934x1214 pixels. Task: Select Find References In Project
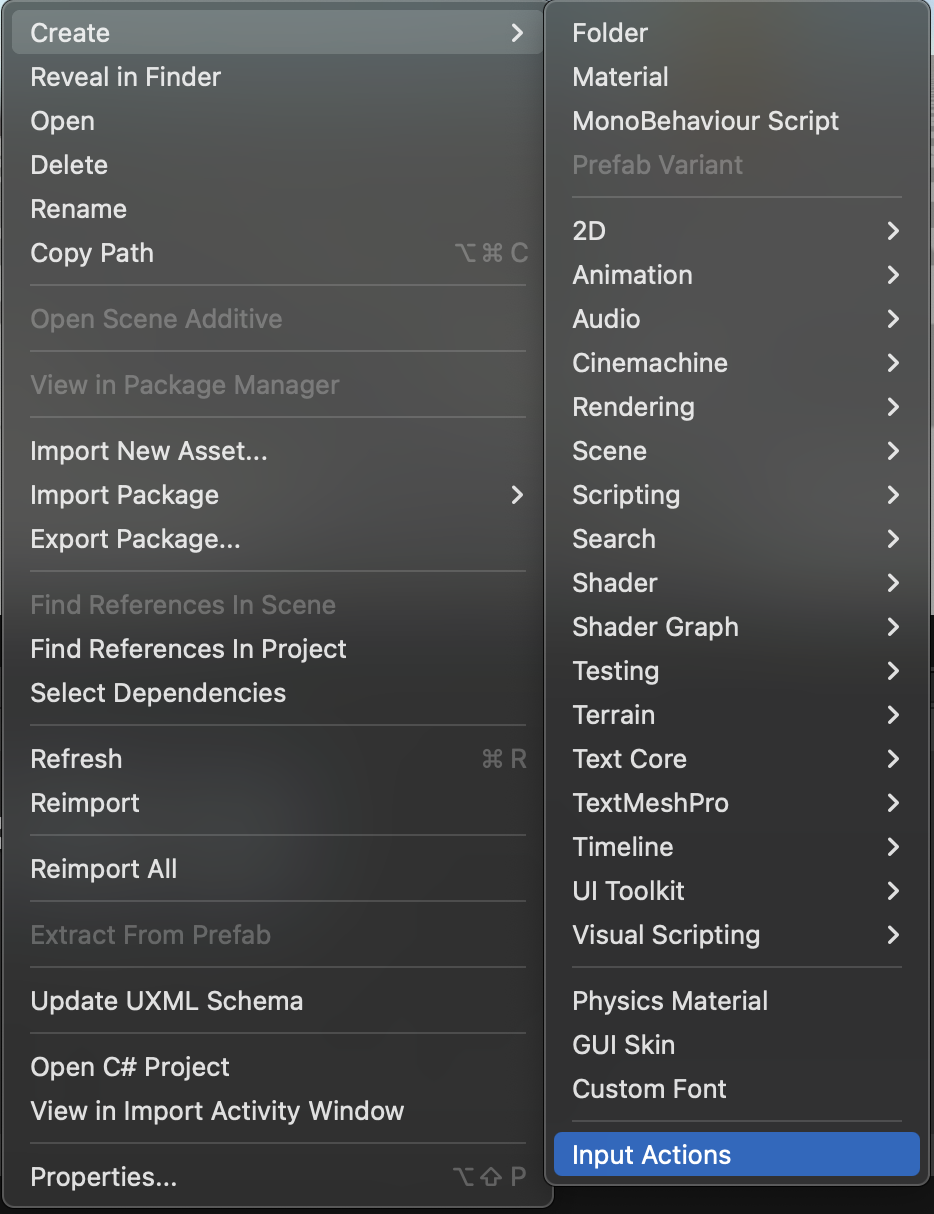pyautogui.click(x=188, y=649)
